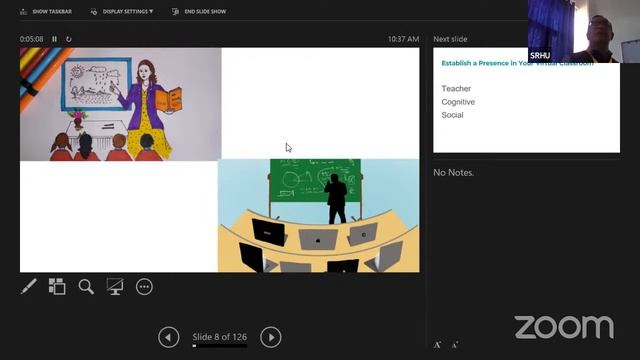Select the zoom into slide magnifier
Image resolution: width=640 pixels, height=360 pixels.
86,287
